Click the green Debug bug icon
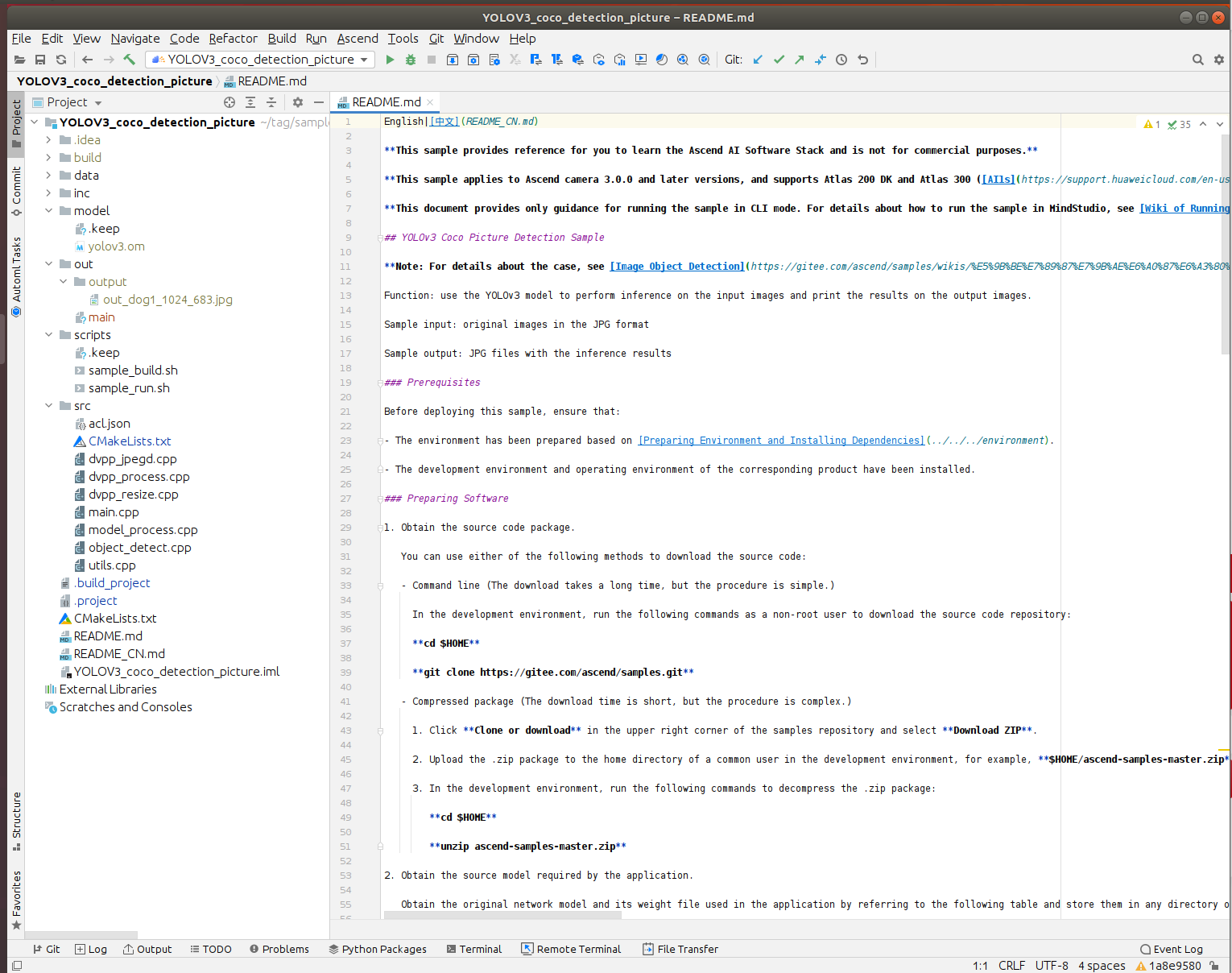This screenshot has height=973, width=1232. click(411, 60)
